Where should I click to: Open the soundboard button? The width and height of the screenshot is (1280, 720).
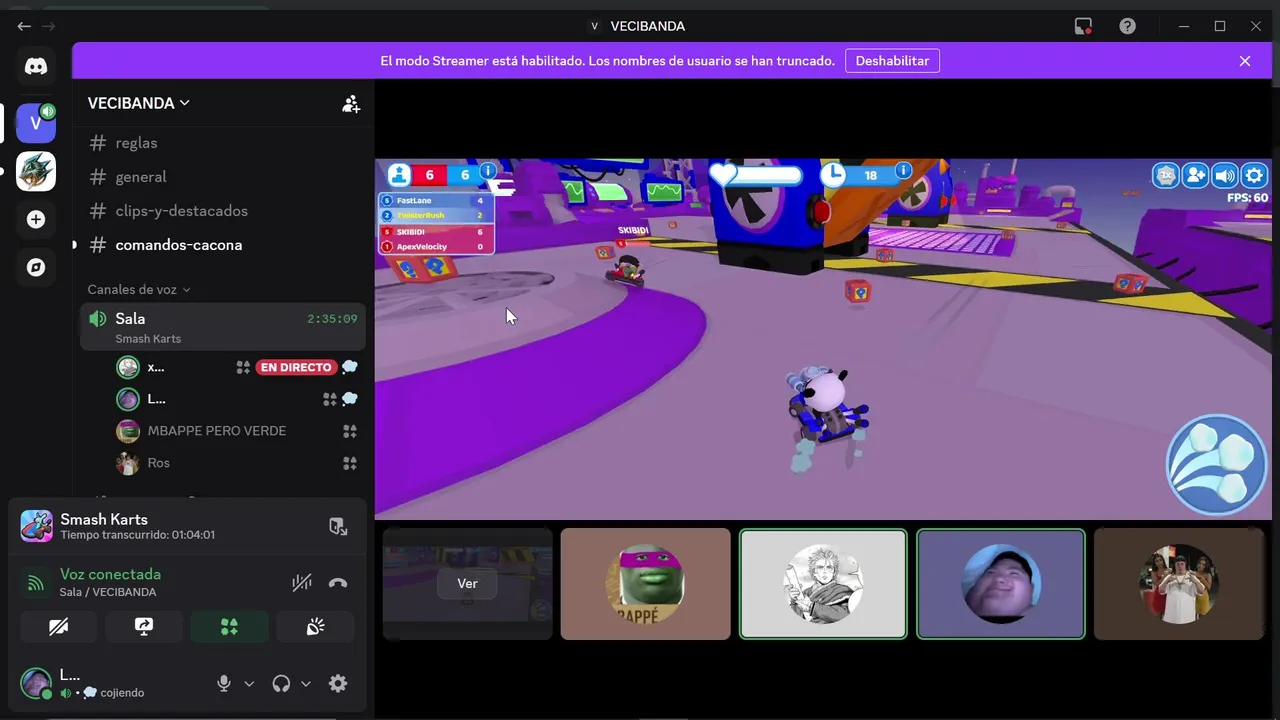click(x=315, y=627)
